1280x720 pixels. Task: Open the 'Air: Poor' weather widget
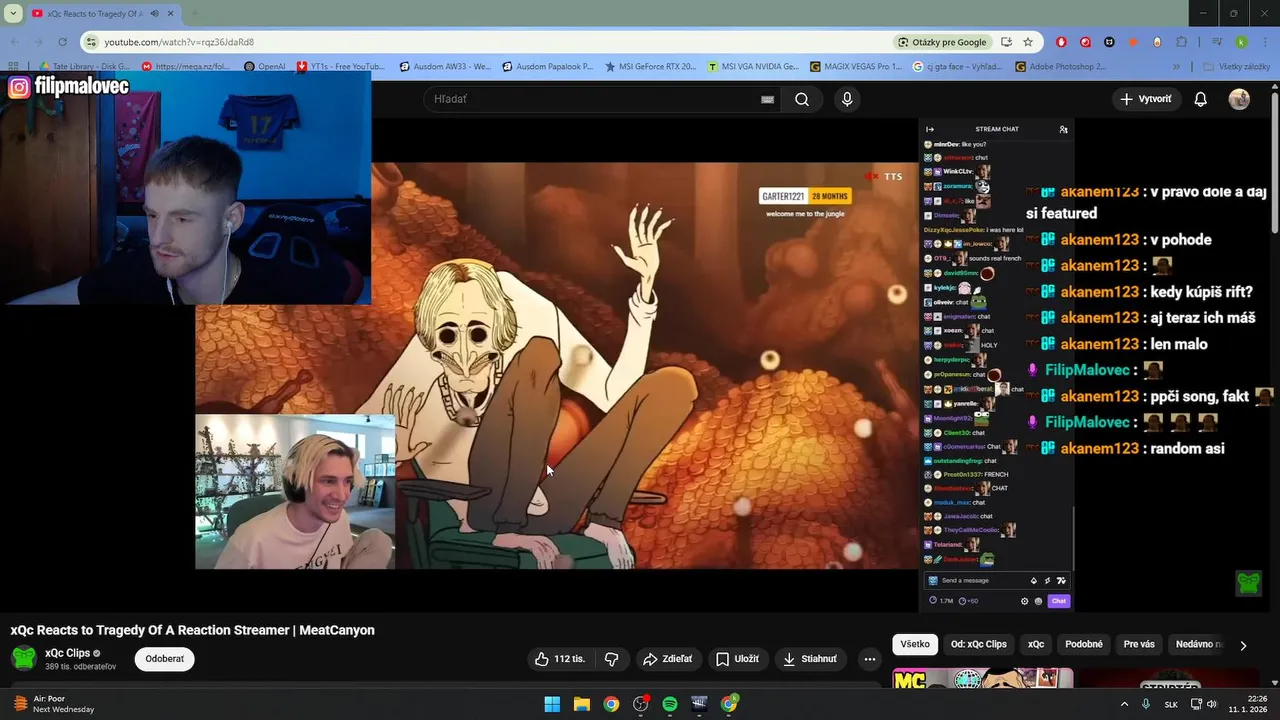pyautogui.click(x=54, y=704)
